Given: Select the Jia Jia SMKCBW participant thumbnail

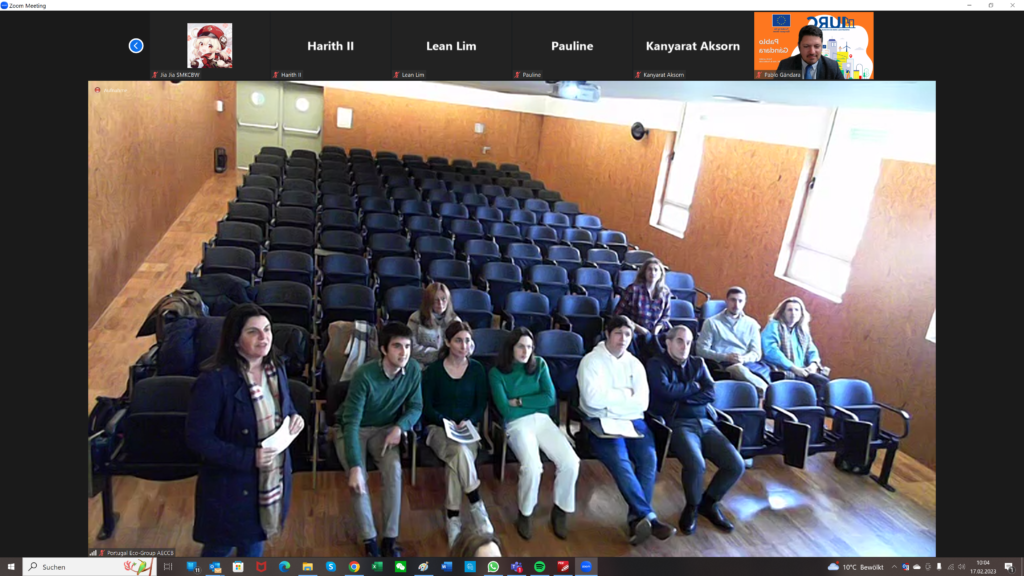Looking at the screenshot, I should [210, 46].
